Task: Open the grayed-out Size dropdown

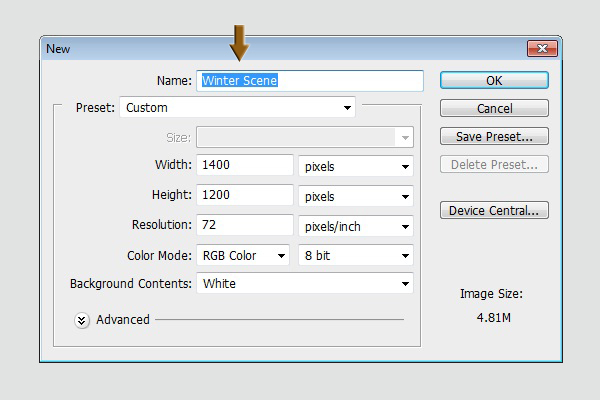Action: pyautogui.click(x=305, y=137)
